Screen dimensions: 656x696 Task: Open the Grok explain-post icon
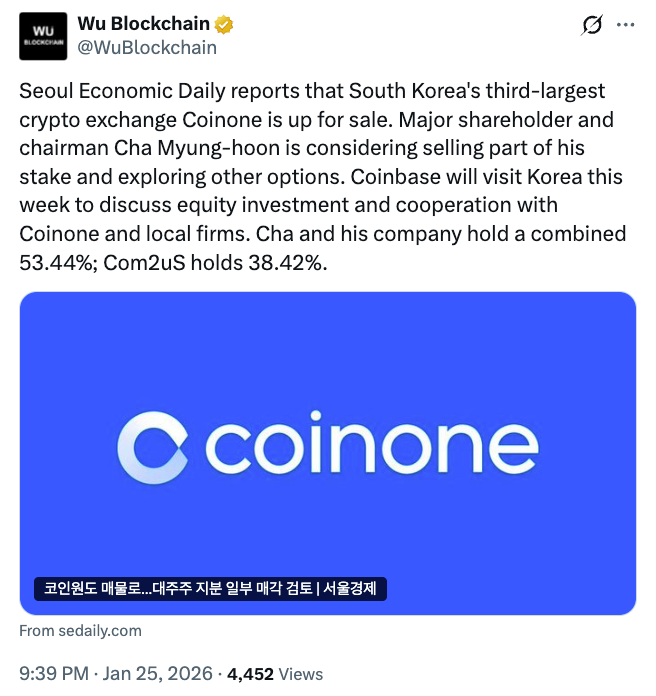(592, 25)
